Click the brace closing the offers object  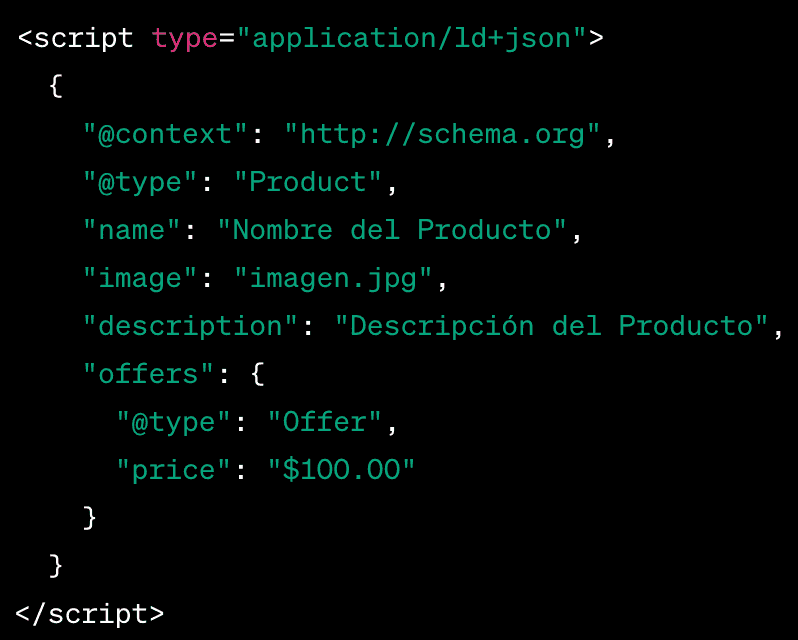(x=90, y=518)
